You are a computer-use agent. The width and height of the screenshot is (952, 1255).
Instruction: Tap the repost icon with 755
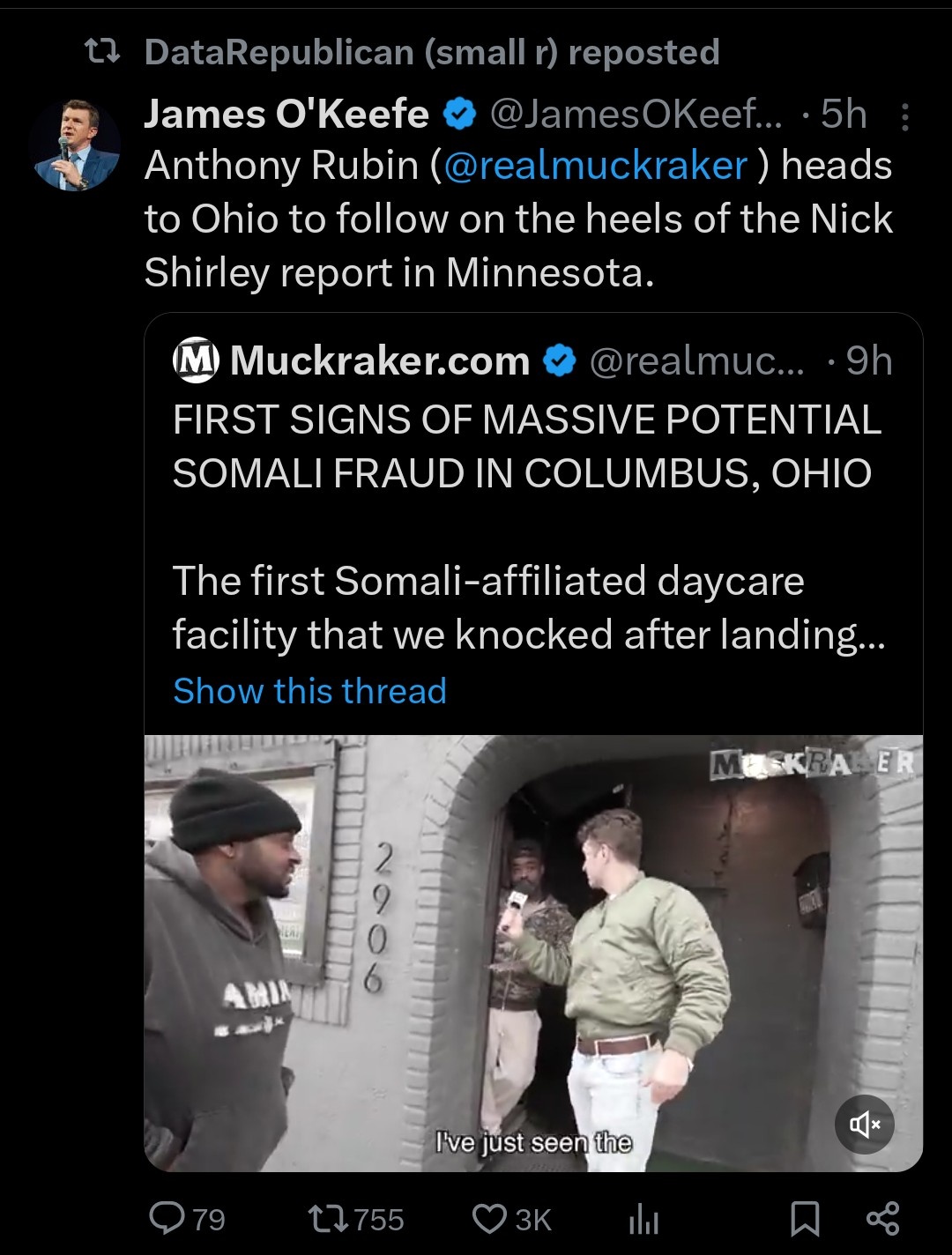click(x=330, y=1218)
